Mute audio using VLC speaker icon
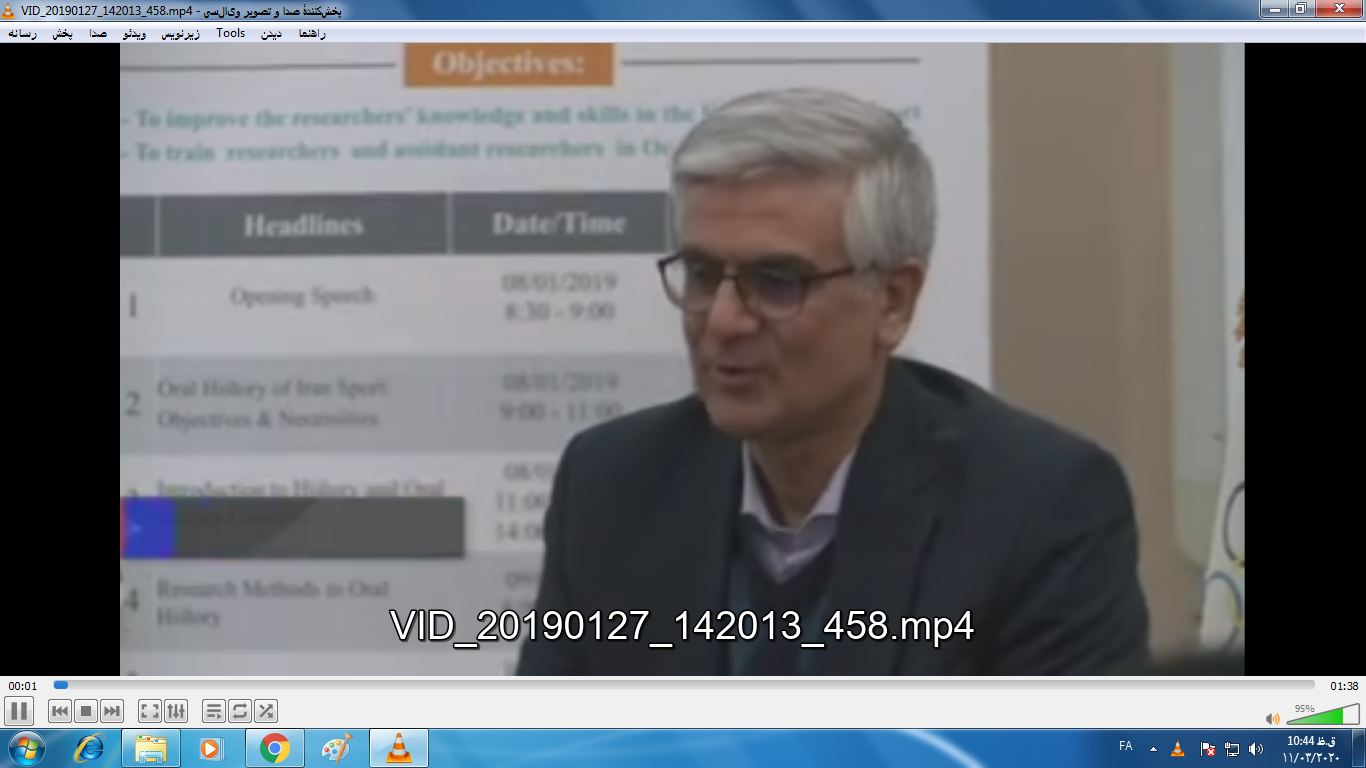 point(1273,718)
